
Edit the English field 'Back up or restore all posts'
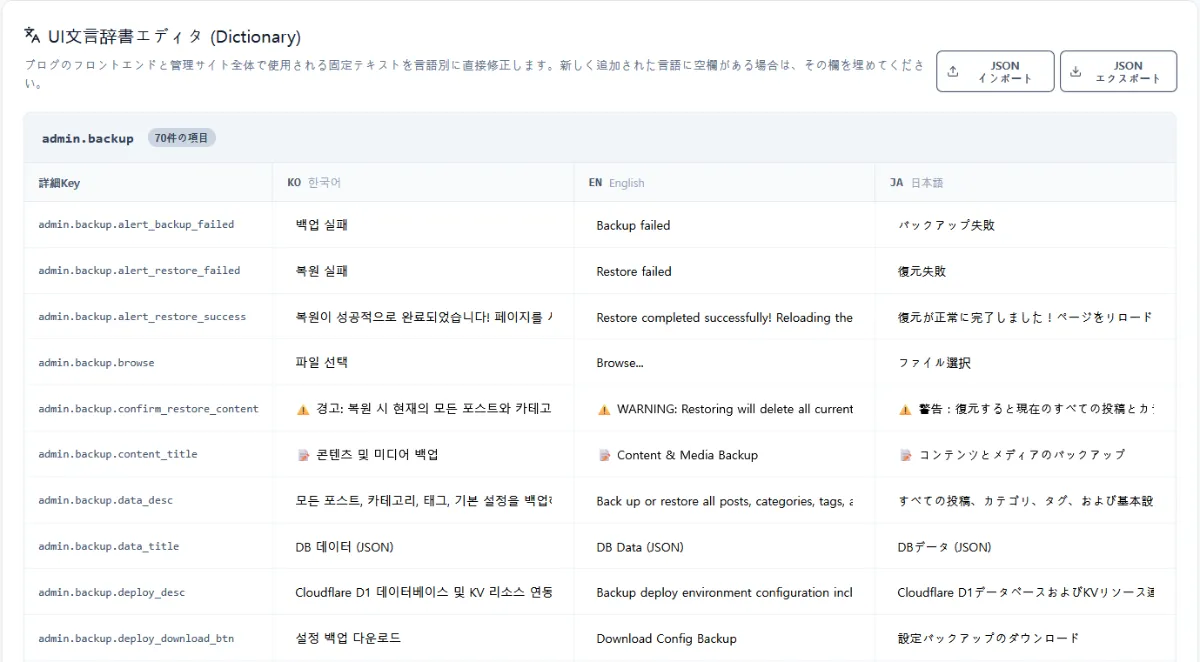pyautogui.click(x=724, y=501)
